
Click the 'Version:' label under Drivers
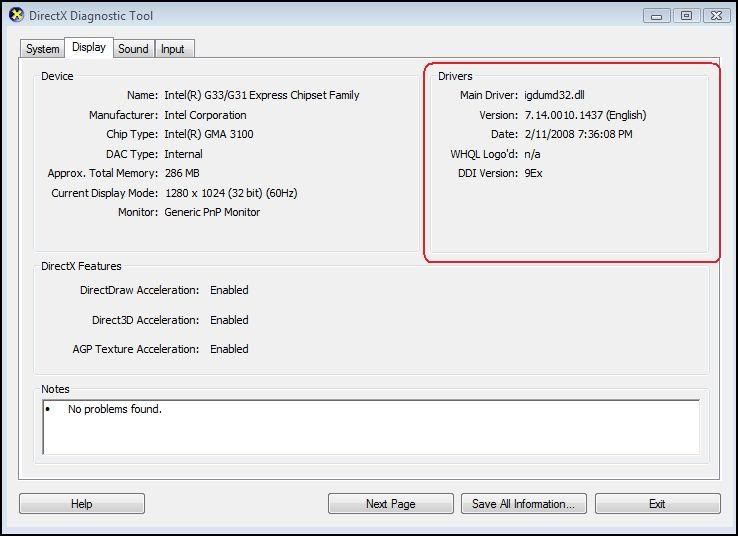coord(499,115)
